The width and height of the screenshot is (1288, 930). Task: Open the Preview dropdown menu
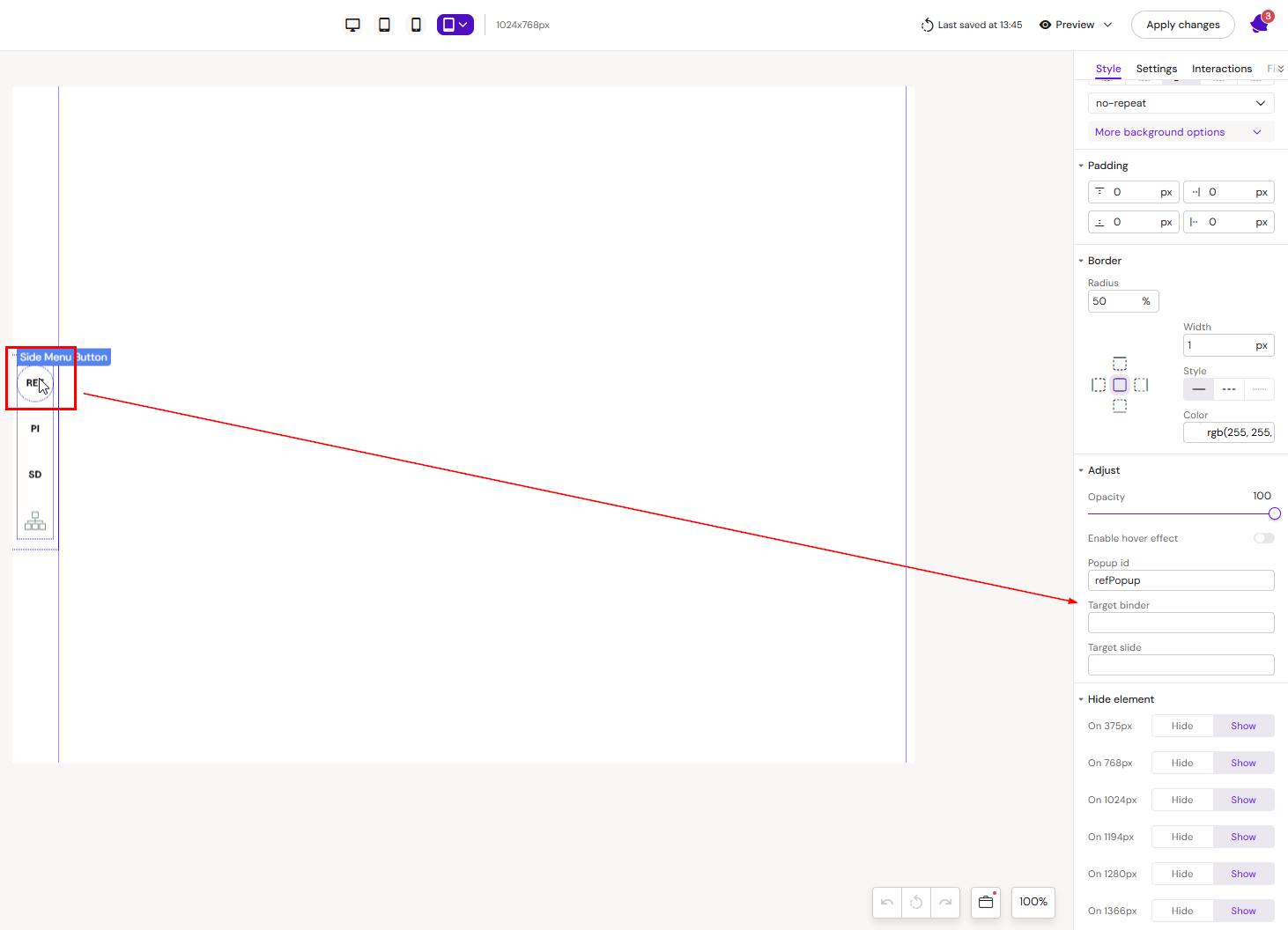pyautogui.click(x=1076, y=25)
